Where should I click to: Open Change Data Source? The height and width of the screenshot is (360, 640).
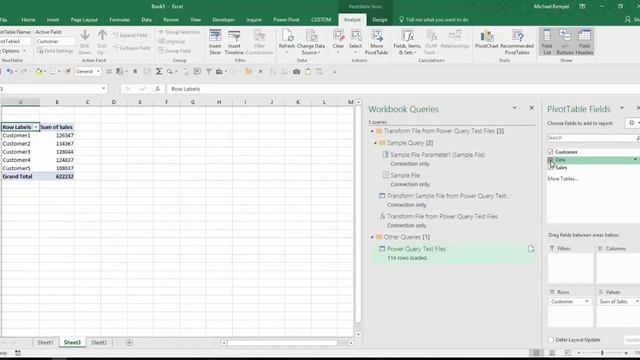click(x=311, y=42)
